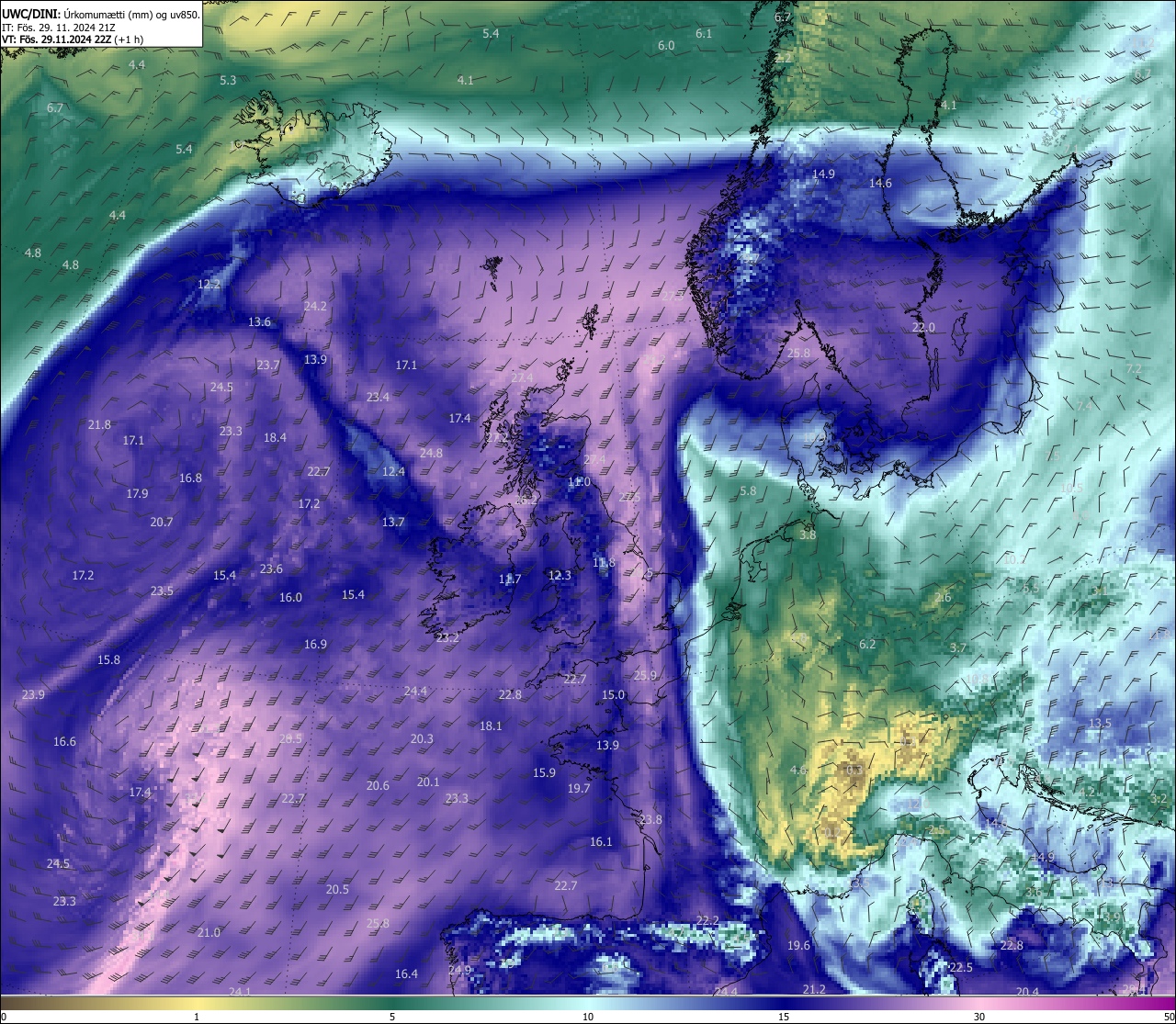
Task: Click the 20.1 map value
Action: tap(428, 782)
